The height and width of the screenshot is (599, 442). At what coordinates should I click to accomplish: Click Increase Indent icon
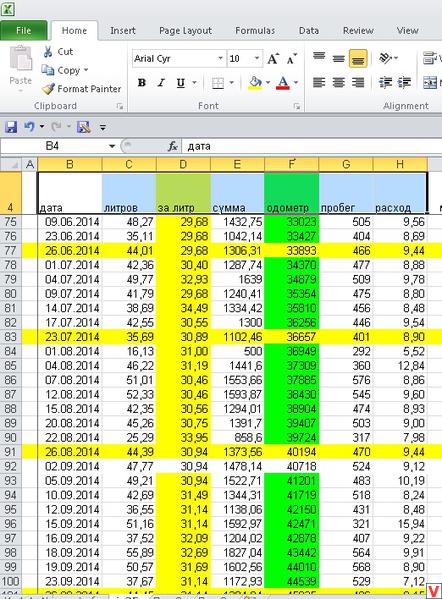click(404, 82)
